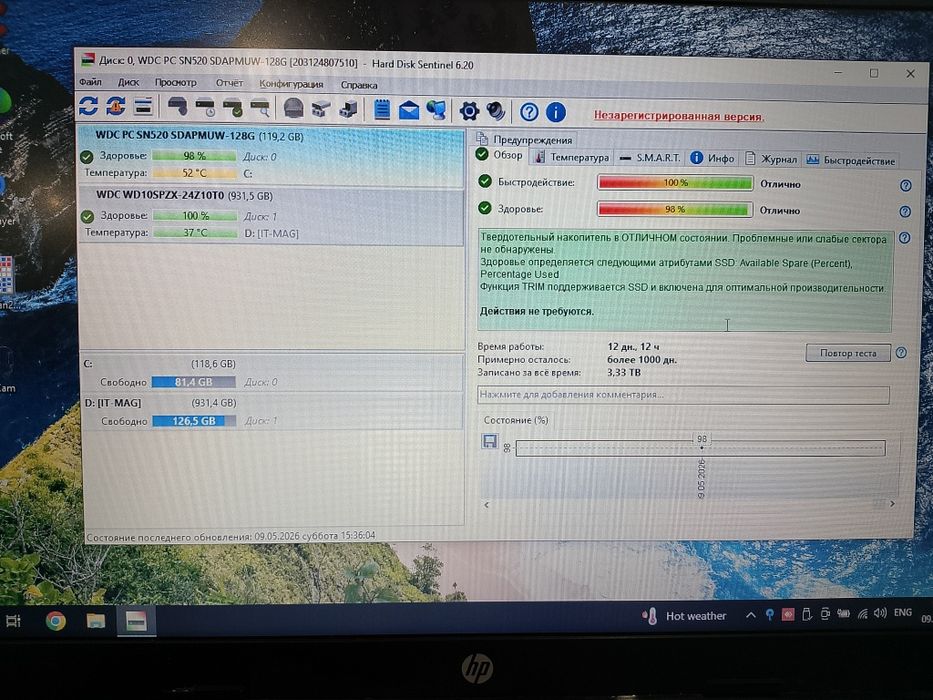Image resolution: width=933 pixels, height=700 pixels.
Task: Click the Действия не требуются text
Action: click(x=537, y=311)
